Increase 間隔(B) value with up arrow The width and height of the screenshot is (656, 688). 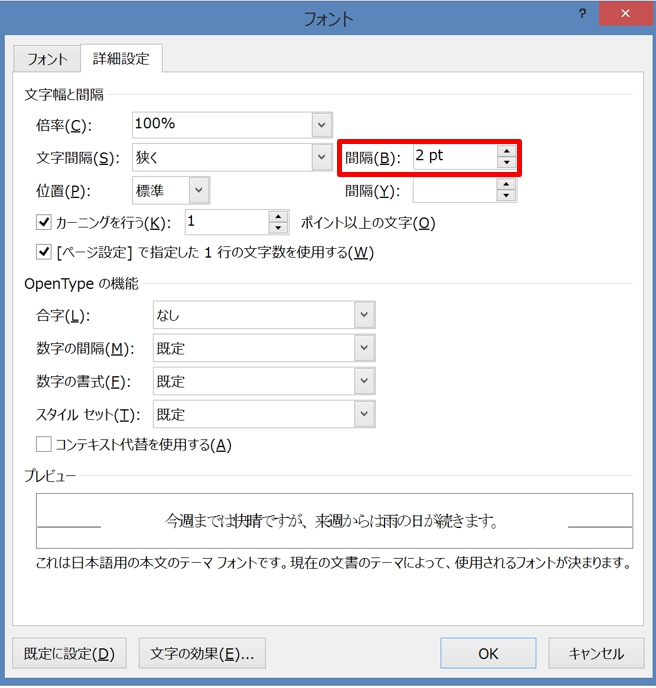507,151
